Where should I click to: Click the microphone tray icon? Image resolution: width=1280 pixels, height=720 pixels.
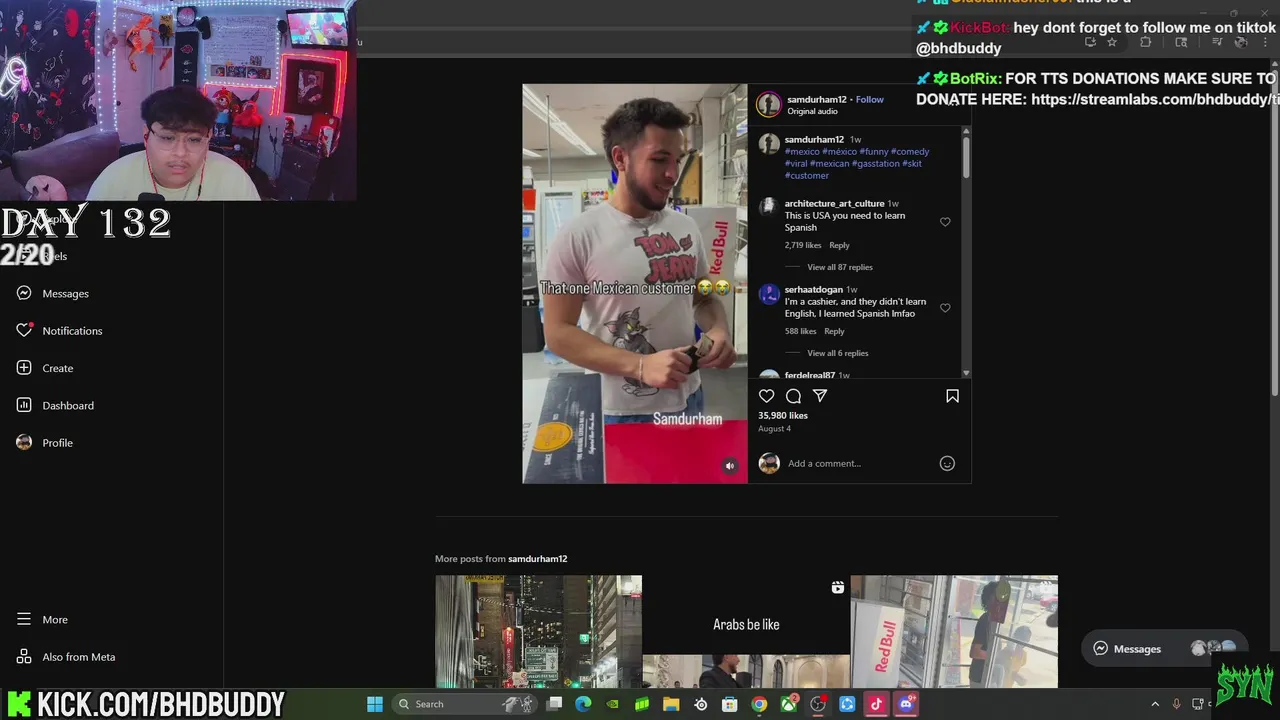1176,704
